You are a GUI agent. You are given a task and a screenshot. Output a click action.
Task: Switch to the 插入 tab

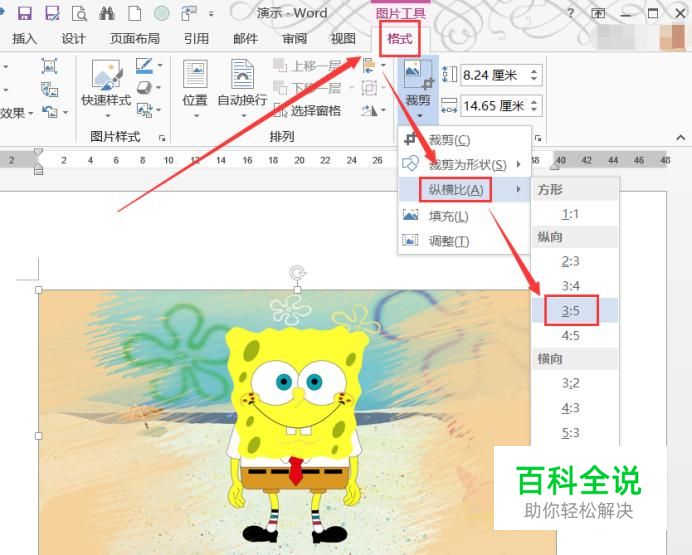point(24,39)
